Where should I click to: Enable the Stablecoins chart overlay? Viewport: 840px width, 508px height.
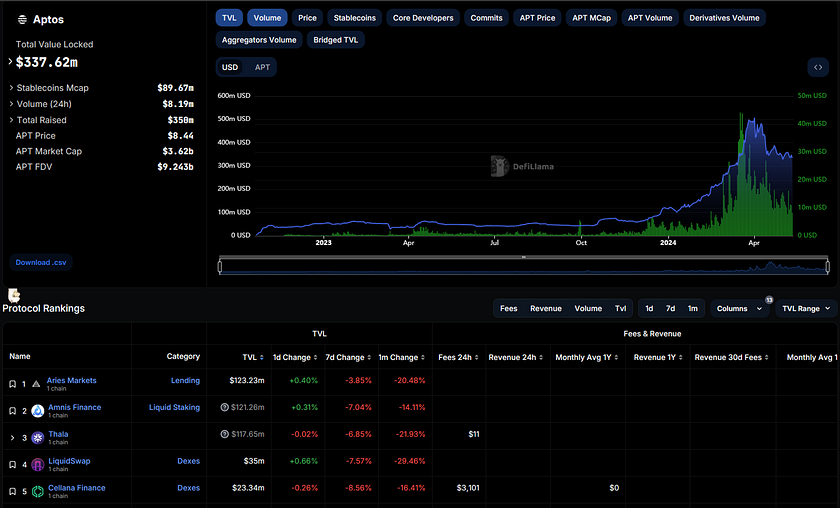point(355,18)
